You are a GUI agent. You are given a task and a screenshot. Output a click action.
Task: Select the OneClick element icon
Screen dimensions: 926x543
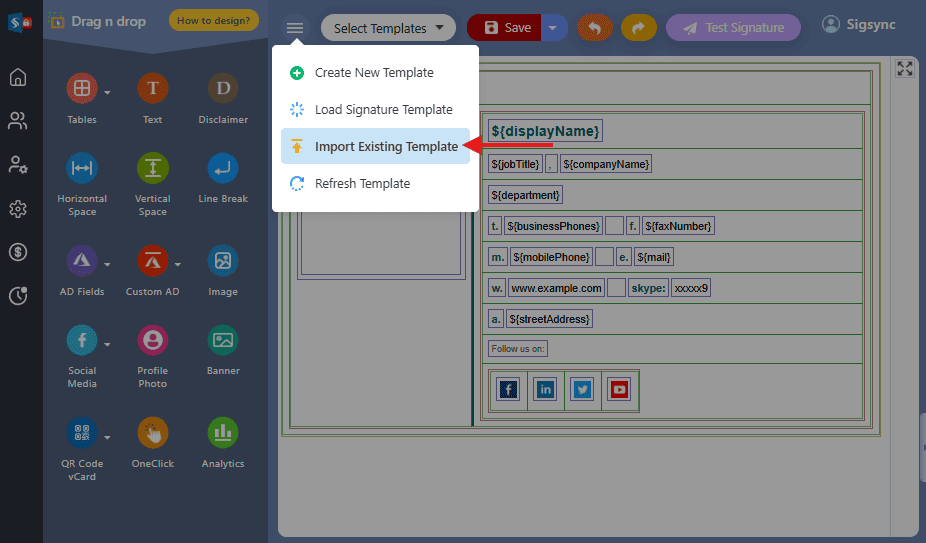point(152,433)
